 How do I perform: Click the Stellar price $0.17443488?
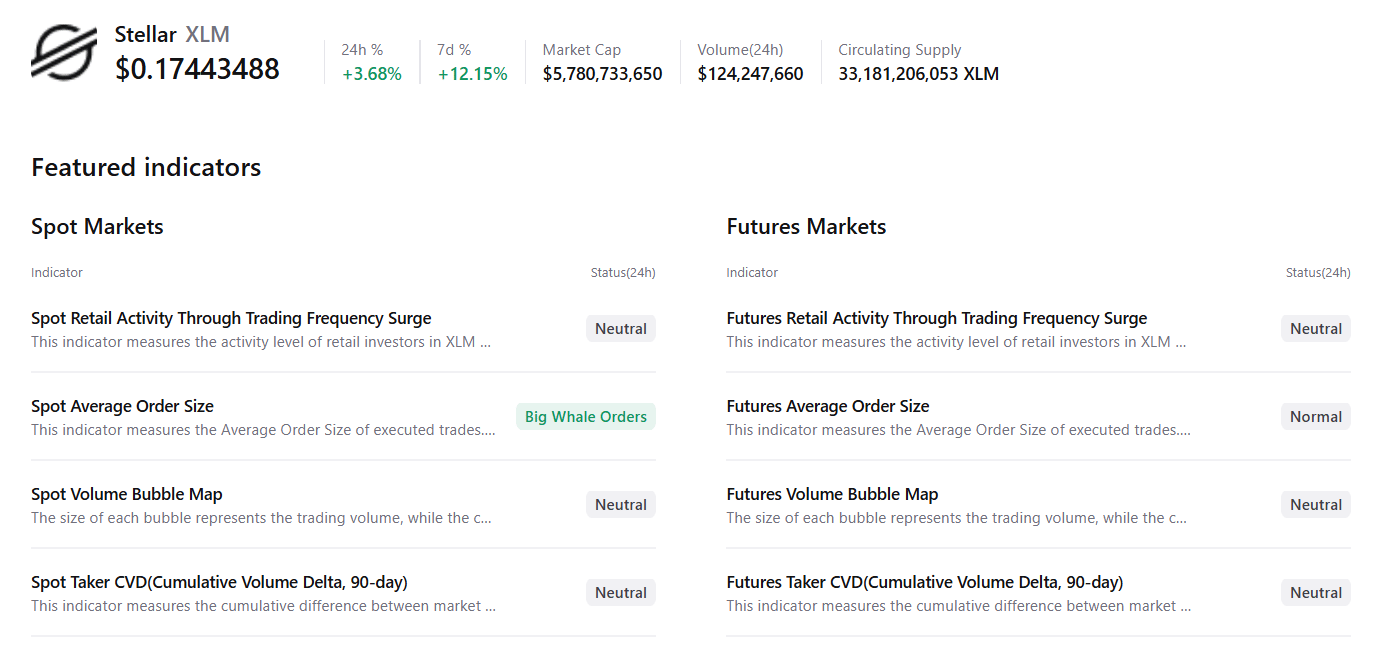pyautogui.click(x=197, y=69)
